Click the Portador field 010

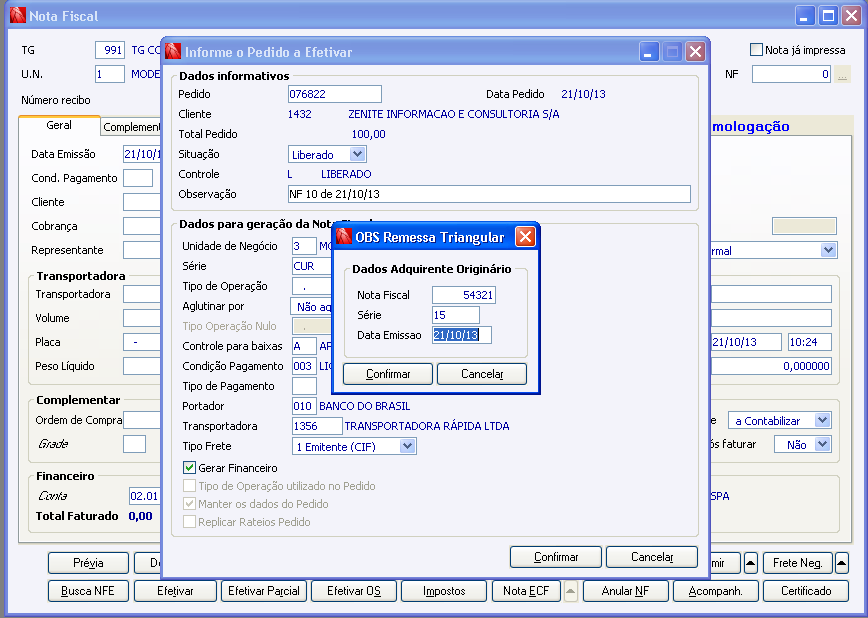click(304, 406)
